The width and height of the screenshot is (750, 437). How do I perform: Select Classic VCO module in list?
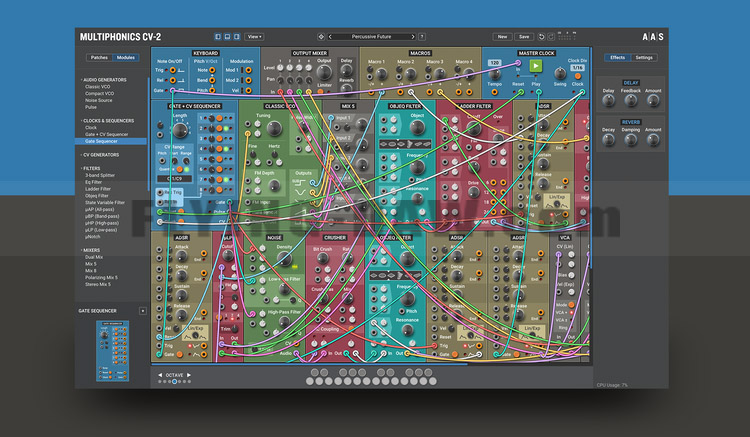click(98, 87)
